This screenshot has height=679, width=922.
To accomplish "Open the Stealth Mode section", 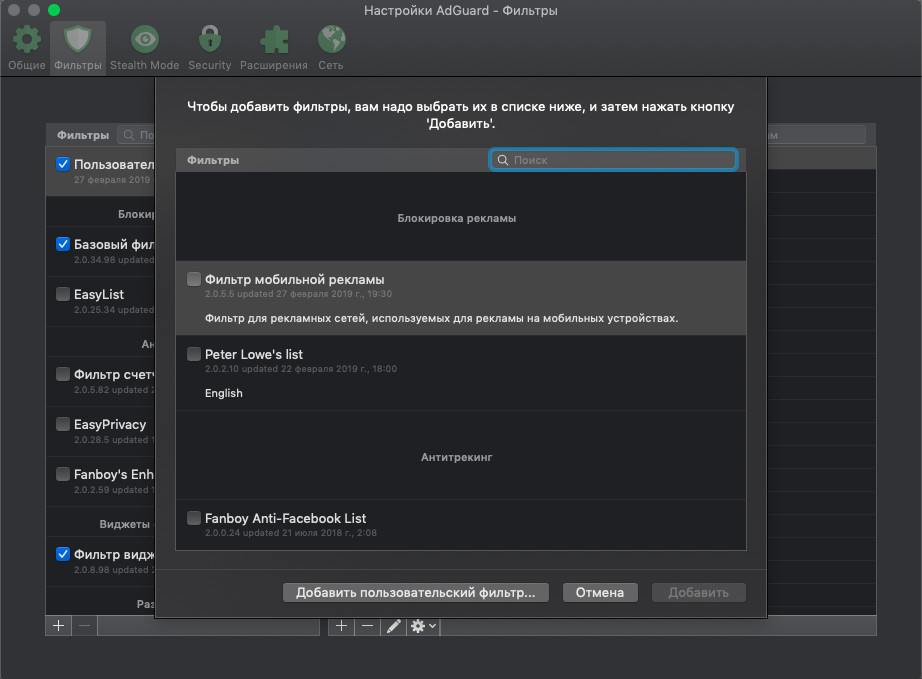I will 144,46.
